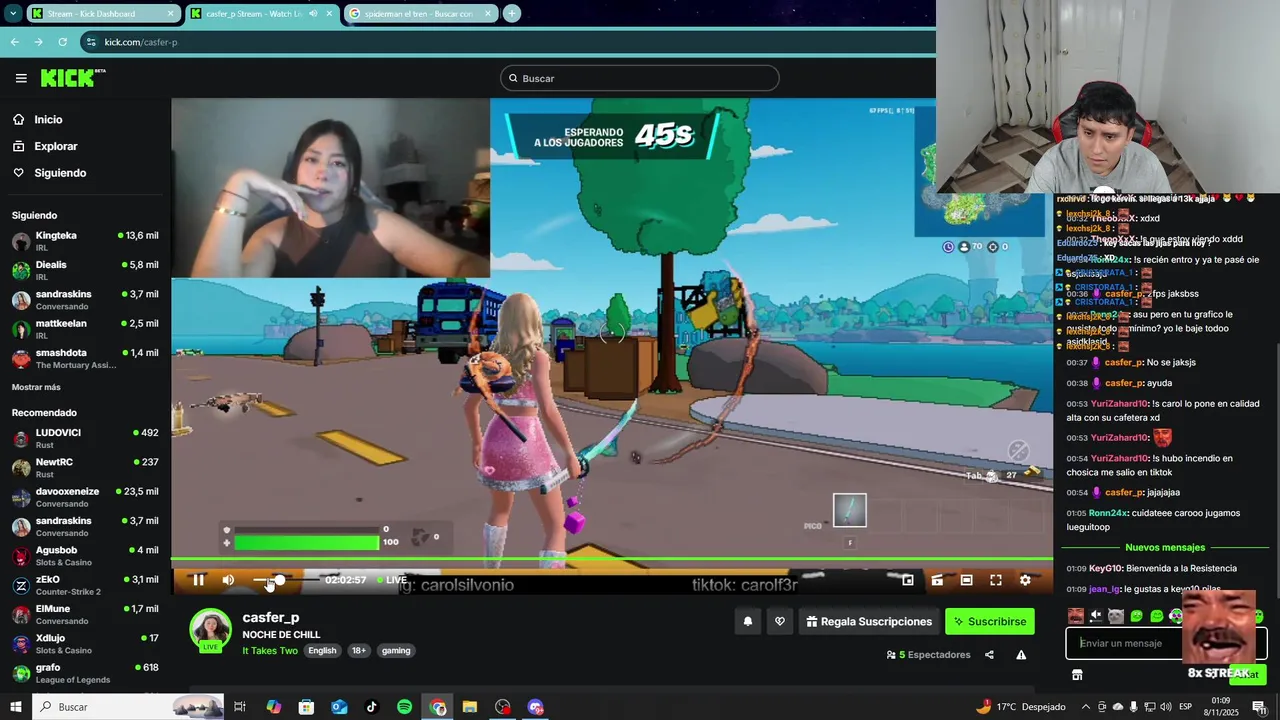Expand Mostrar más followed channels
Image resolution: width=1280 pixels, height=720 pixels.
(x=36, y=387)
